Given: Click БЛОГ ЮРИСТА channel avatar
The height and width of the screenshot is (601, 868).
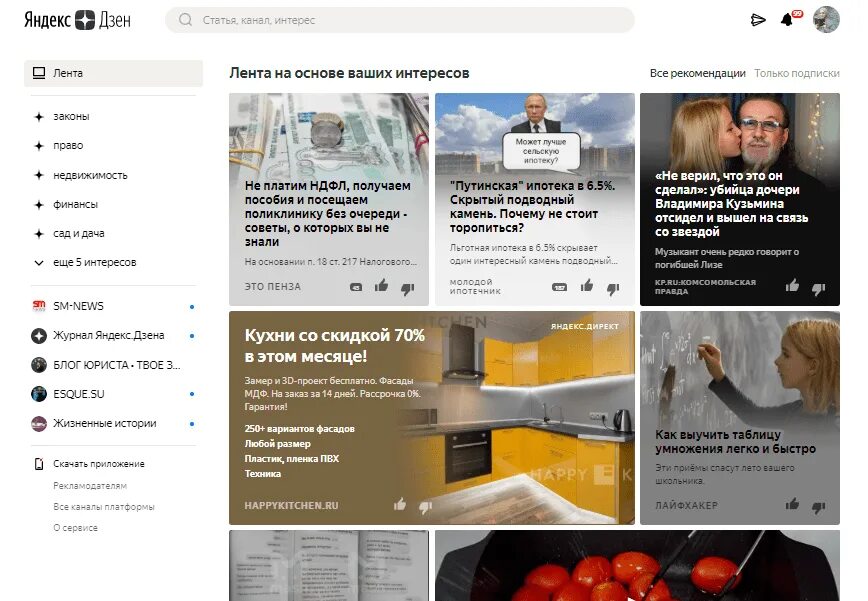Looking at the screenshot, I should [x=39, y=365].
